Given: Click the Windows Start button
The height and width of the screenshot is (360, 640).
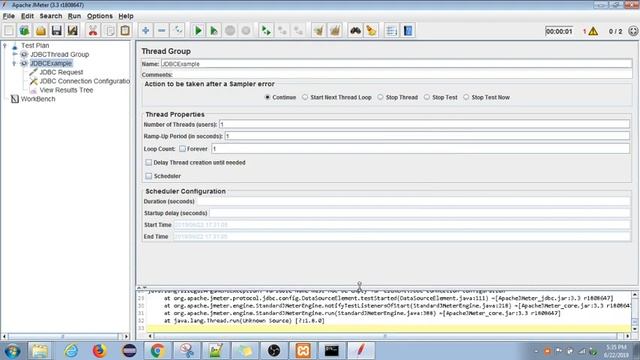Looking at the screenshot, I should [12, 351].
